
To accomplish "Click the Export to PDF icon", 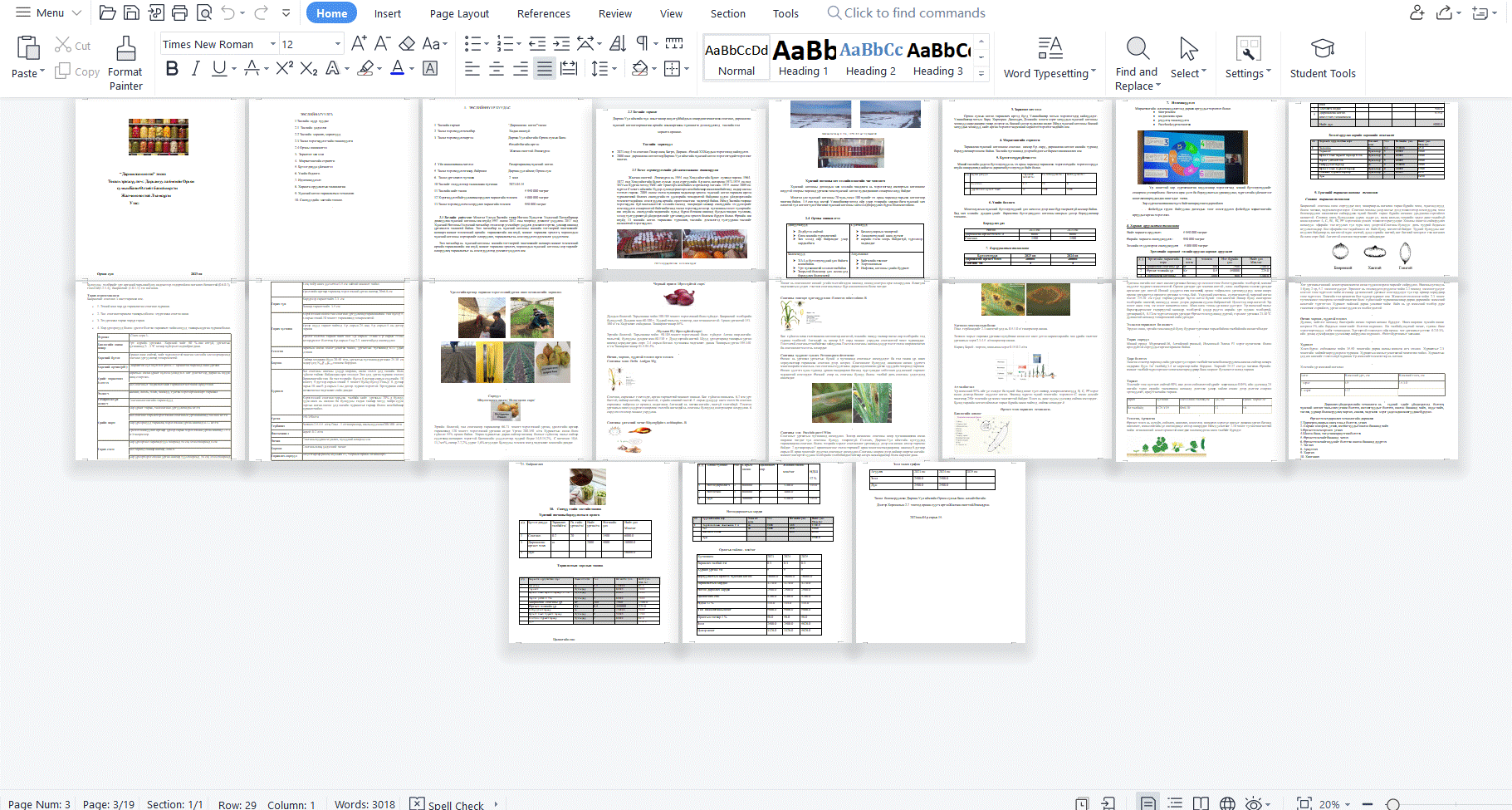I will pos(155,12).
